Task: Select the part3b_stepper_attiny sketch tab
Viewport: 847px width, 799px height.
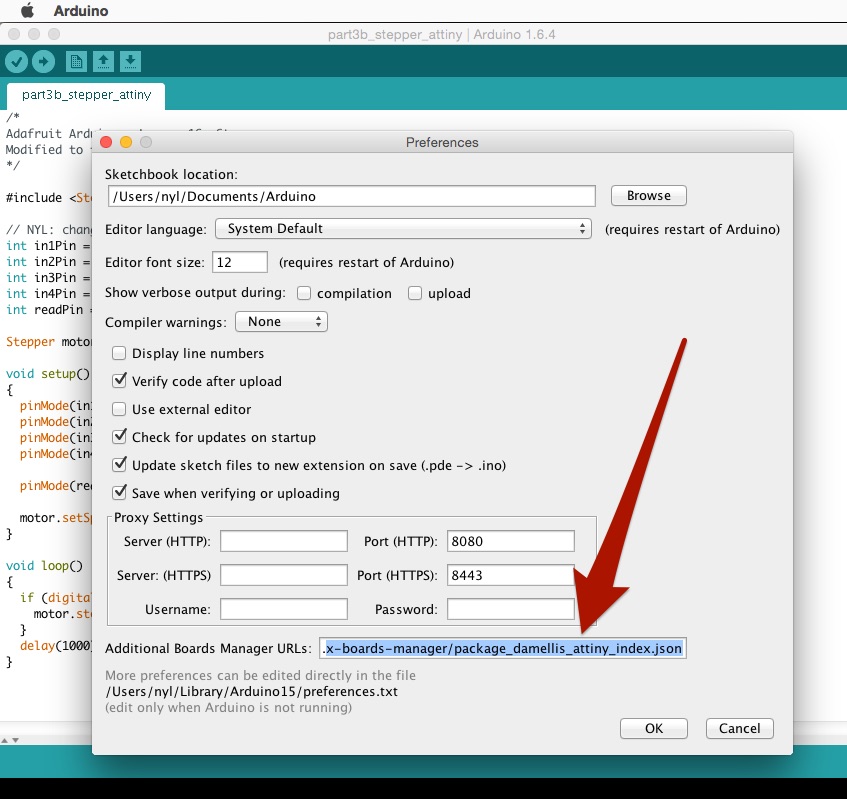Action: click(x=86, y=95)
